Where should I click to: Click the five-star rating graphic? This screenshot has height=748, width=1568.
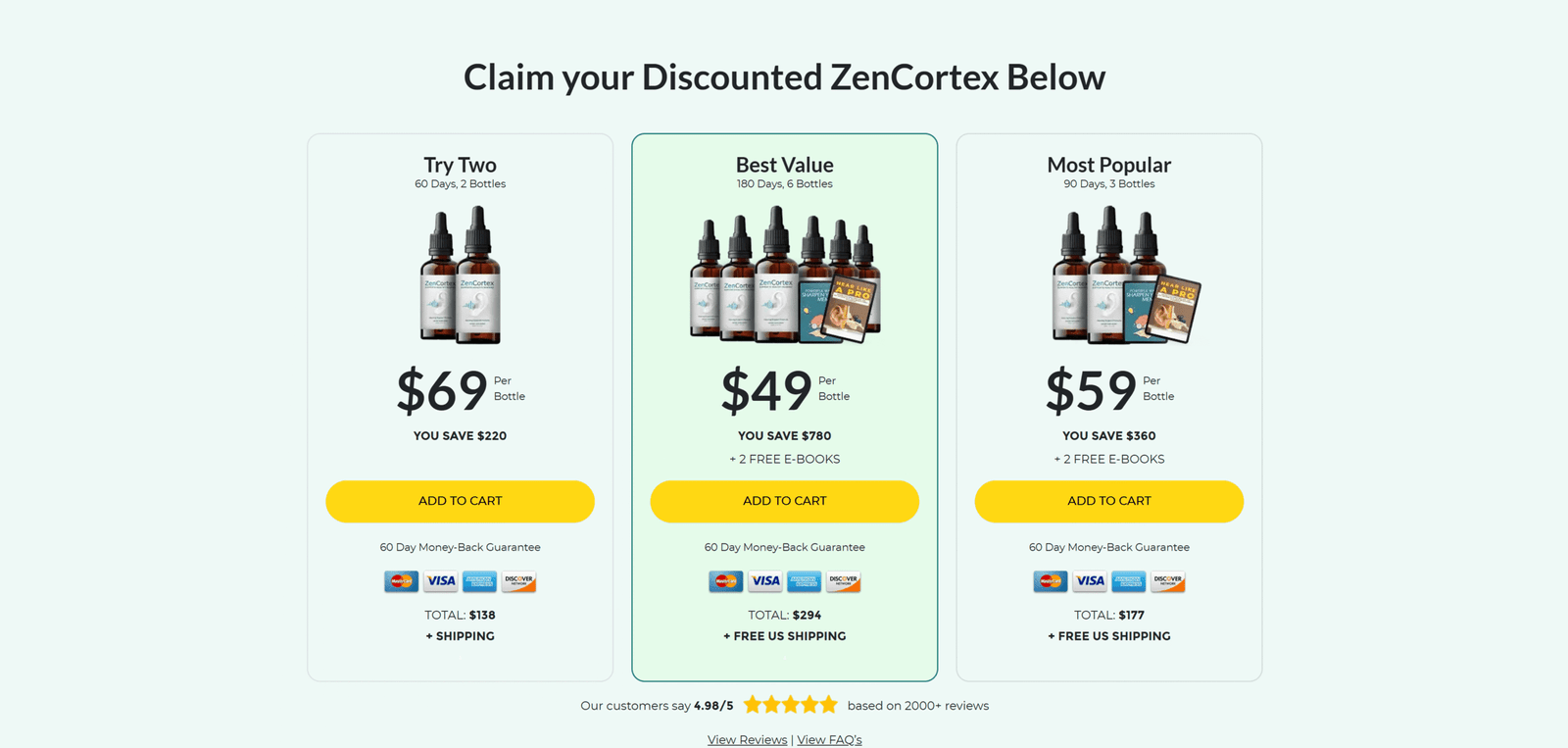point(790,705)
